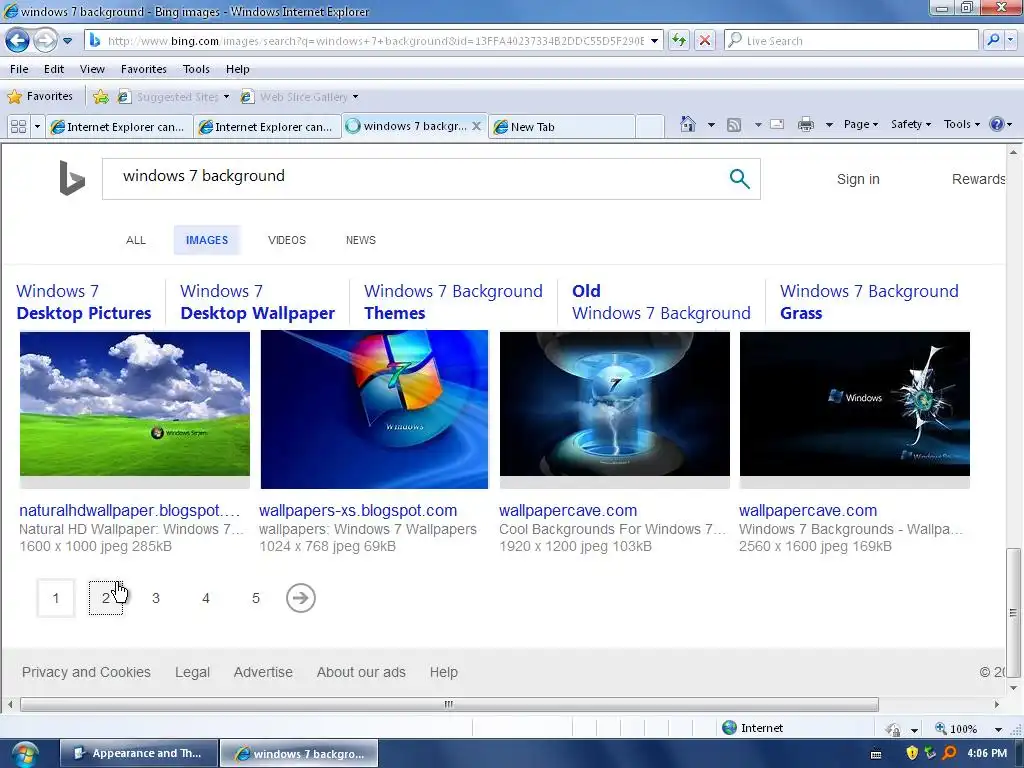Screen dimensions: 1024x768
Task: Click the horizontal scrollbar thumb
Action: 449,705
